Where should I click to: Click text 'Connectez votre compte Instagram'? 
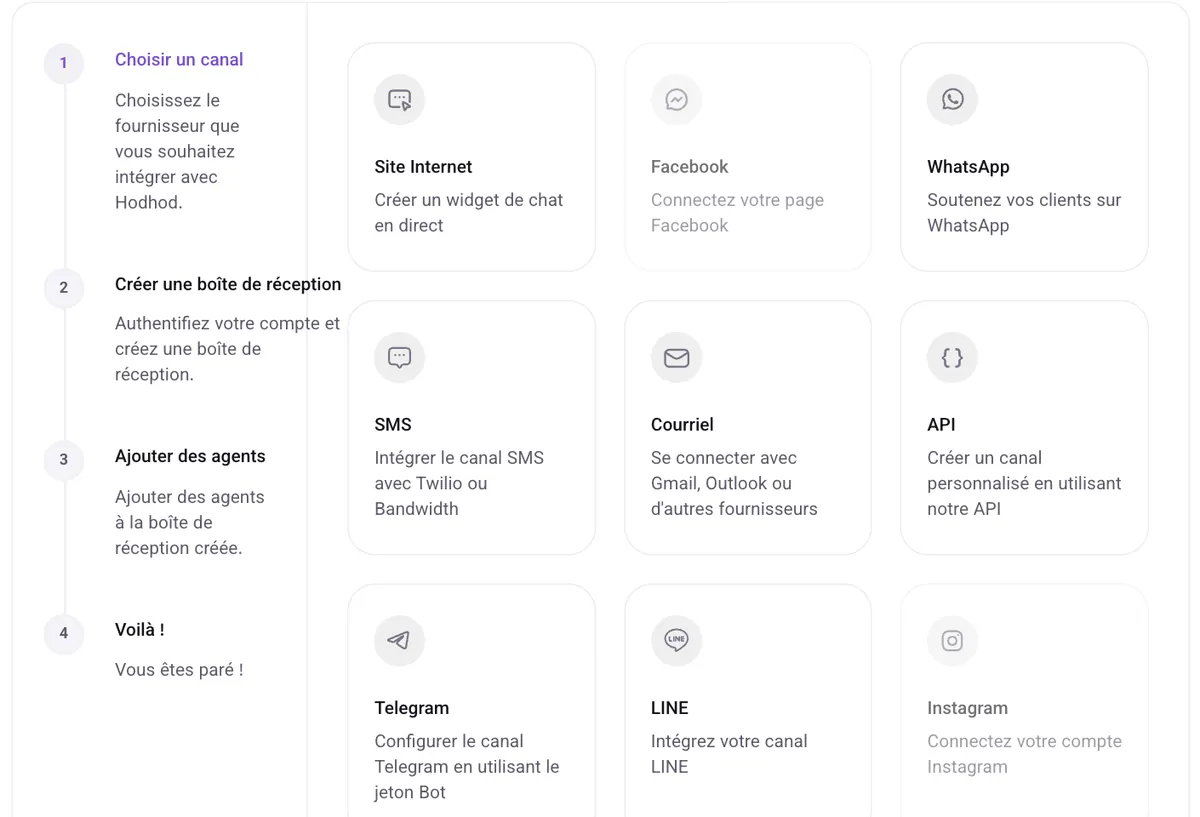click(1024, 754)
